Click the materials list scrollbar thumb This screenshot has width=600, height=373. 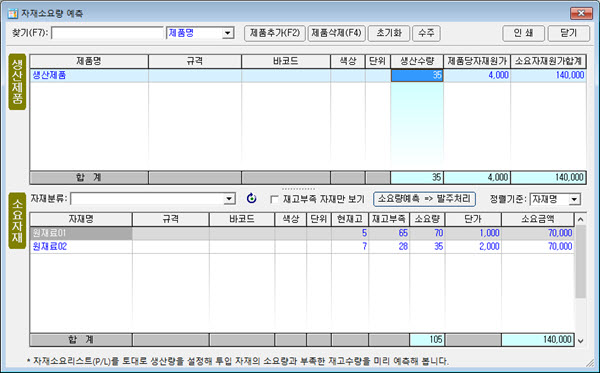point(580,262)
